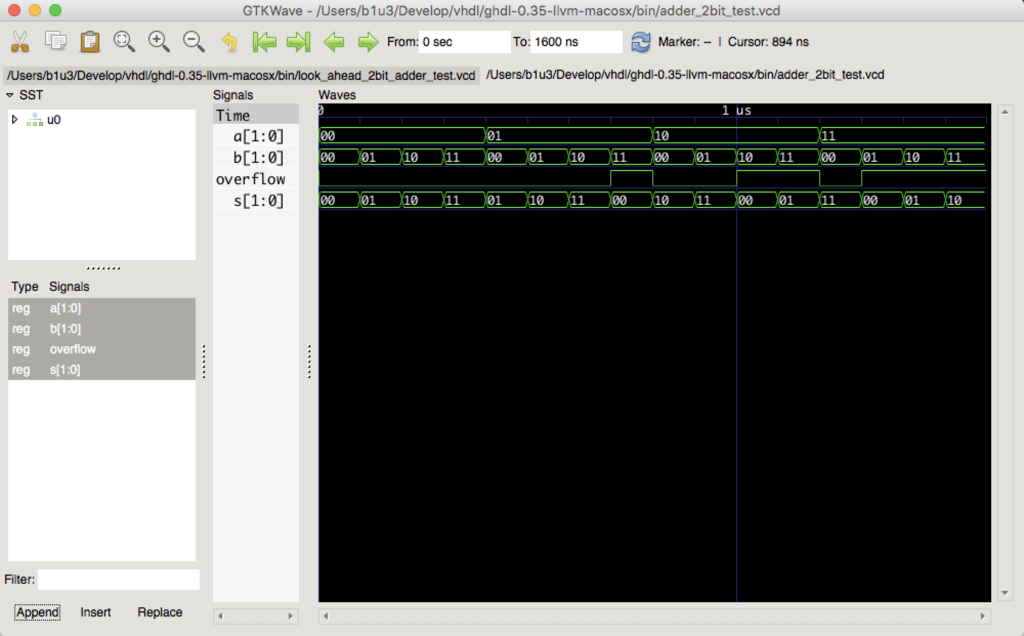The image size is (1024, 636).
Task: Click the Zoom In magnifier icon
Action: pyautogui.click(x=159, y=41)
